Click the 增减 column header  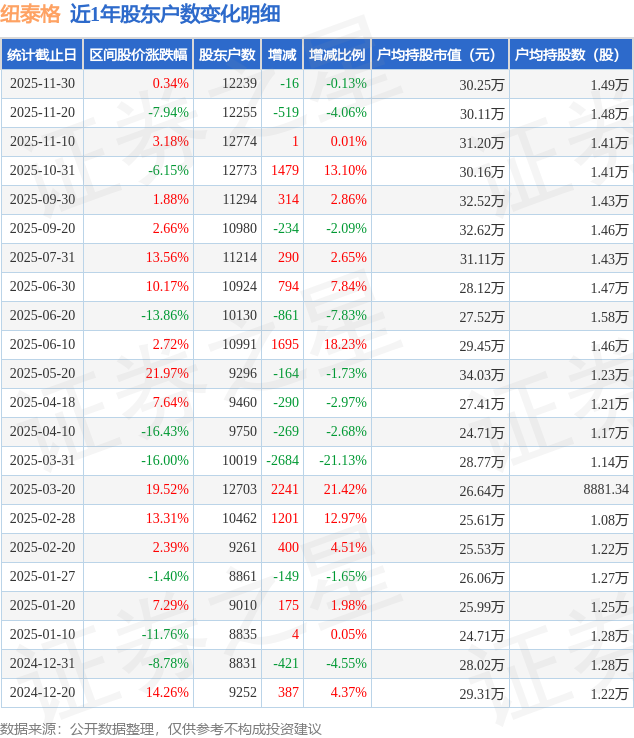(282, 55)
